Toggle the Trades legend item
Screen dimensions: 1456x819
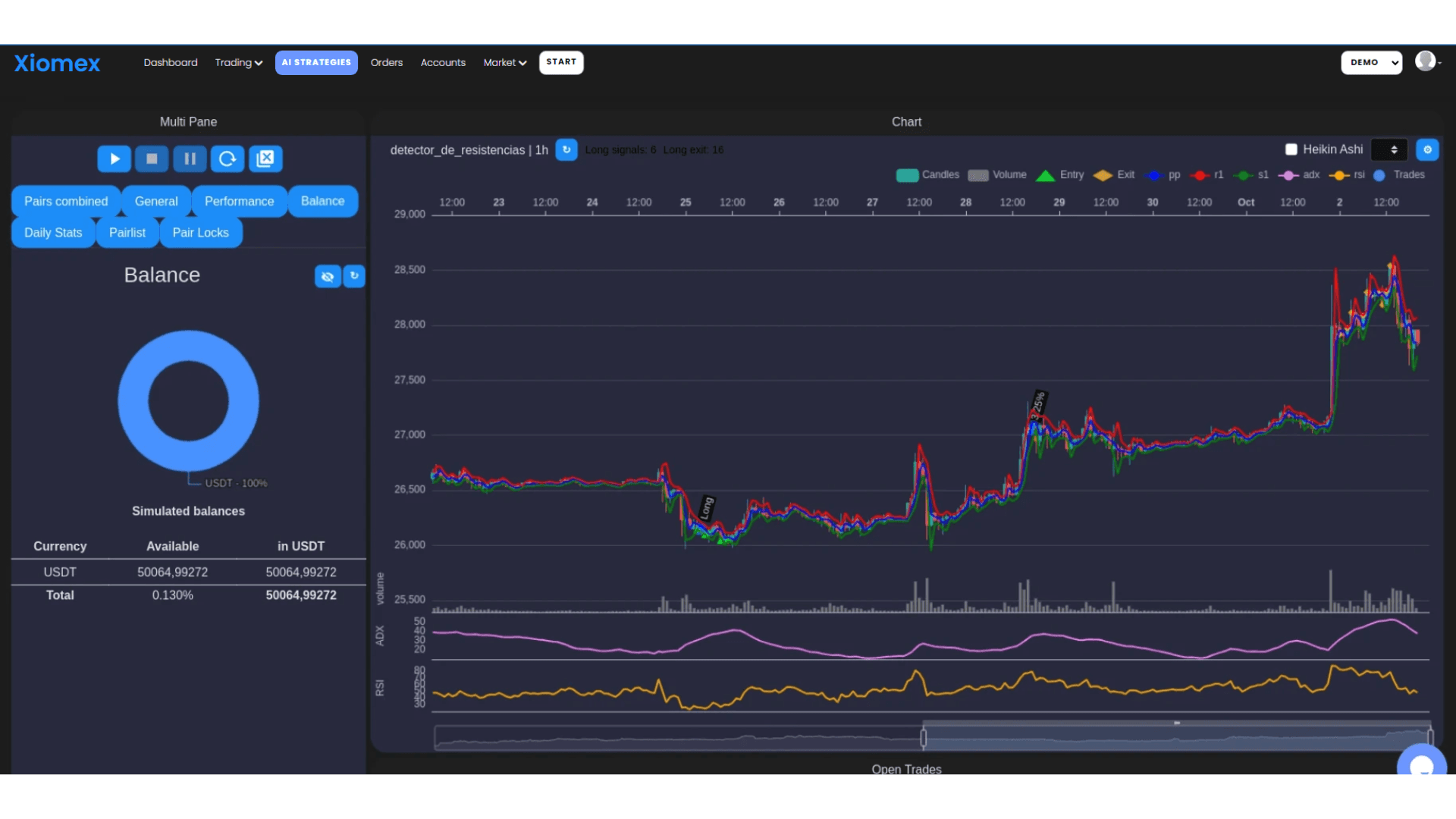coord(1399,175)
